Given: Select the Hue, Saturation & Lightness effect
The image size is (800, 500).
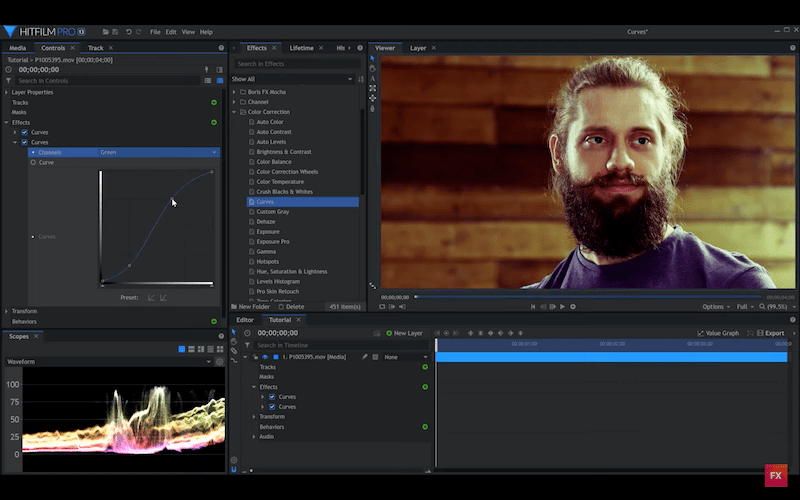Looking at the screenshot, I should [292, 271].
